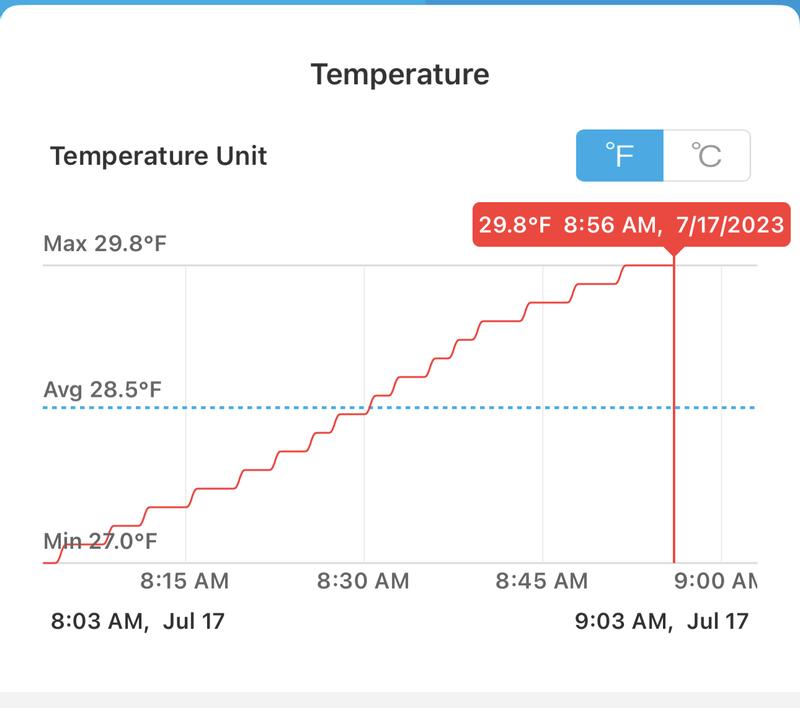Image resolution: width=800 pixels, height=708 pixels.
Task: Click the Temperature chart title
Action: click(x=400, y=74)
